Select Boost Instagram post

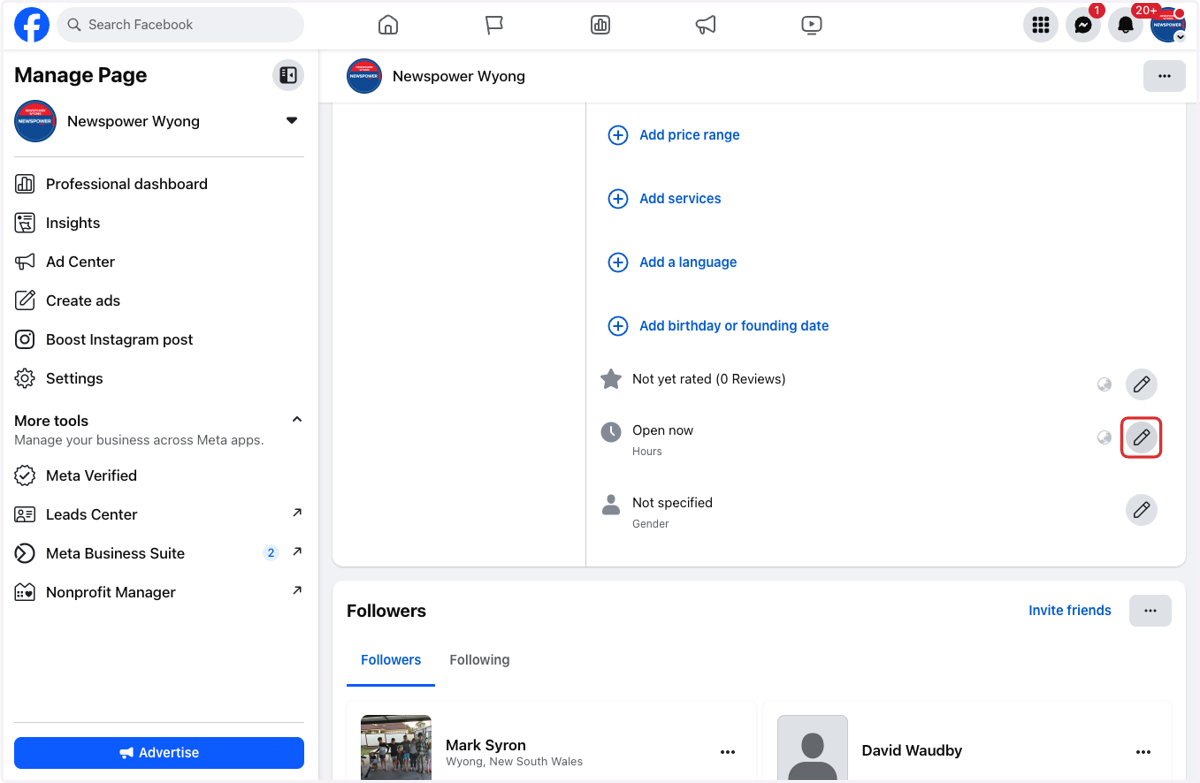click(159, 340)
